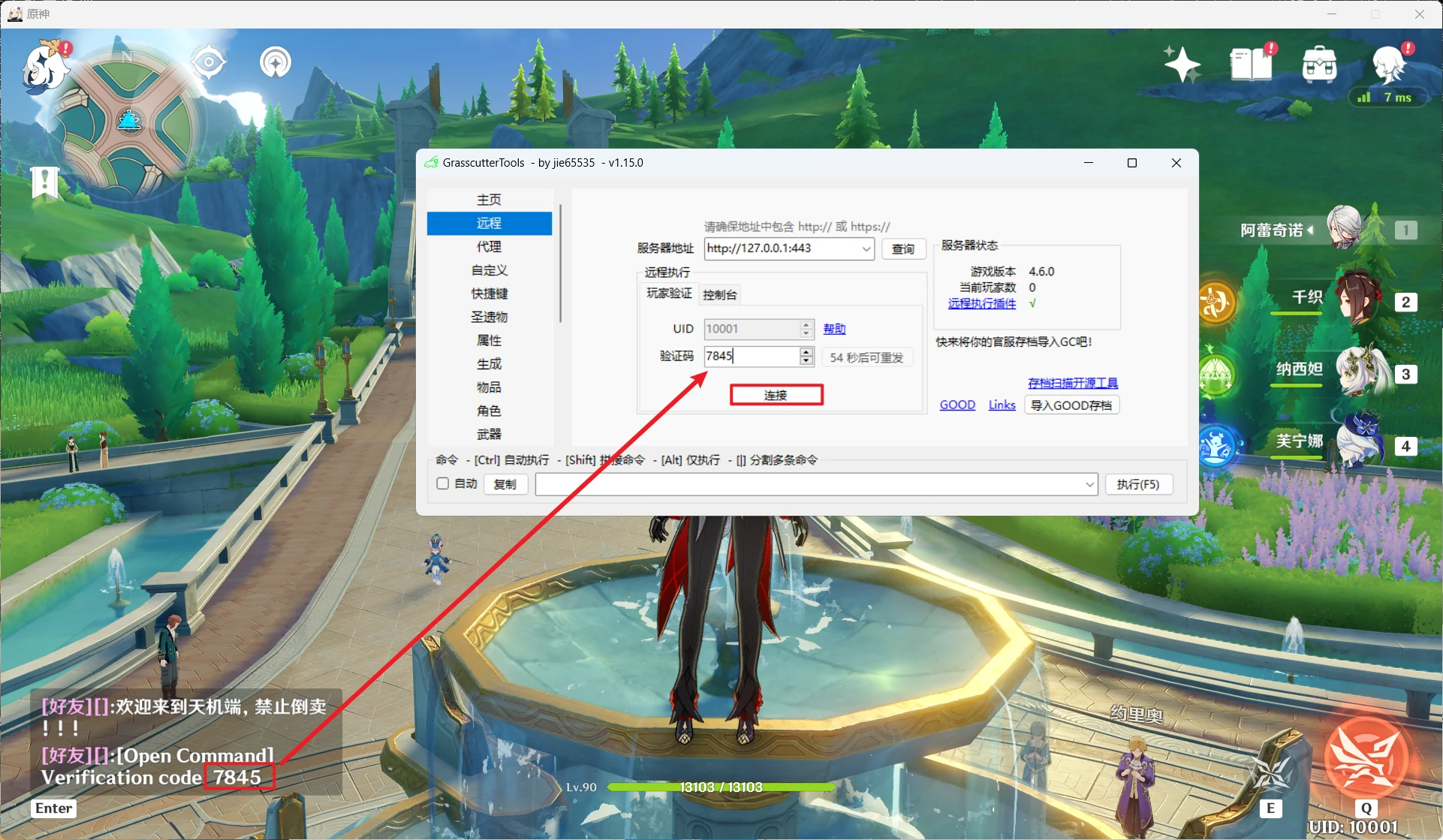This screenshot has height=840, width=1443.
Task: Select the 角色 navigation item
Action: 489,411
